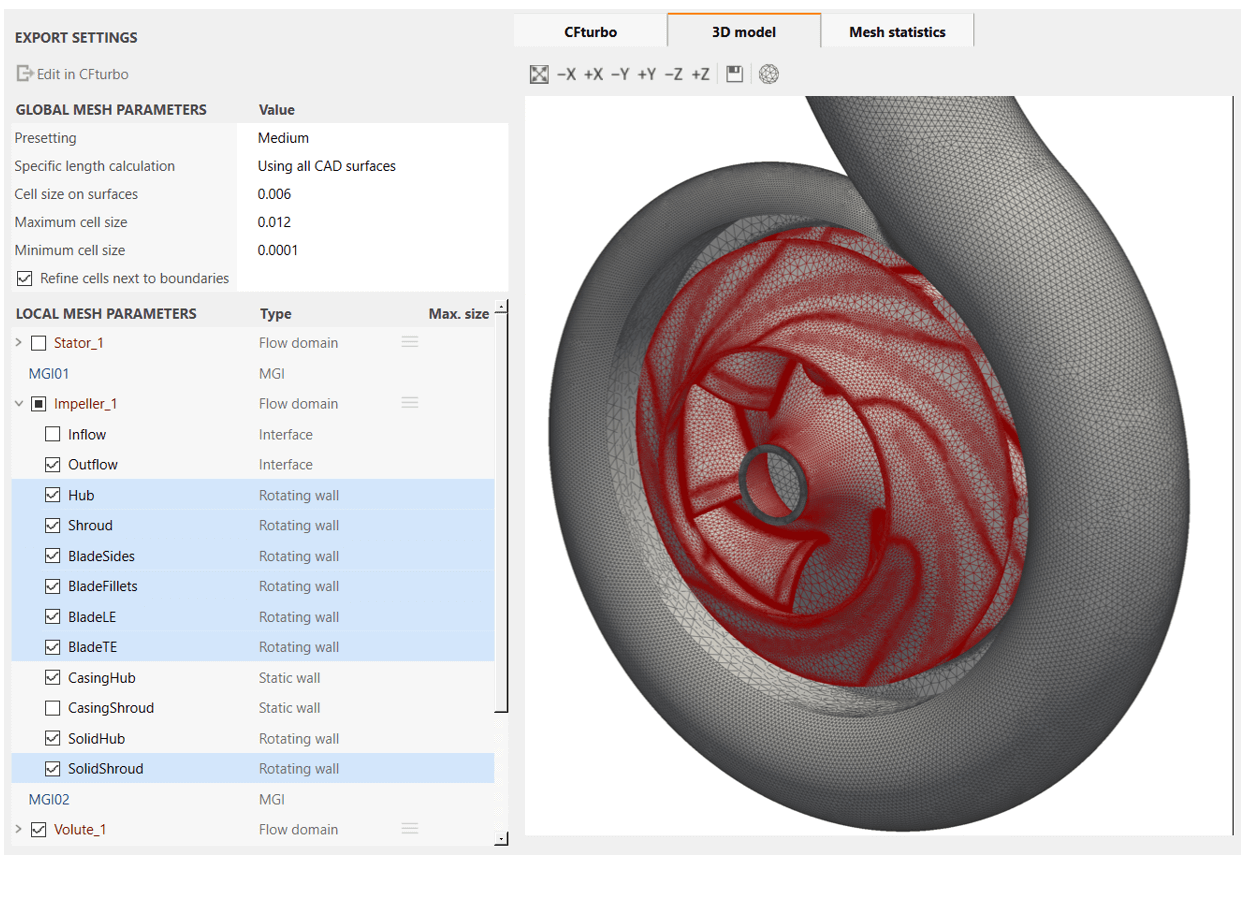The height and width of the screenshot is (898, 1245).
Task: Select the 3D model tab
Action: [x=744, y=31]
